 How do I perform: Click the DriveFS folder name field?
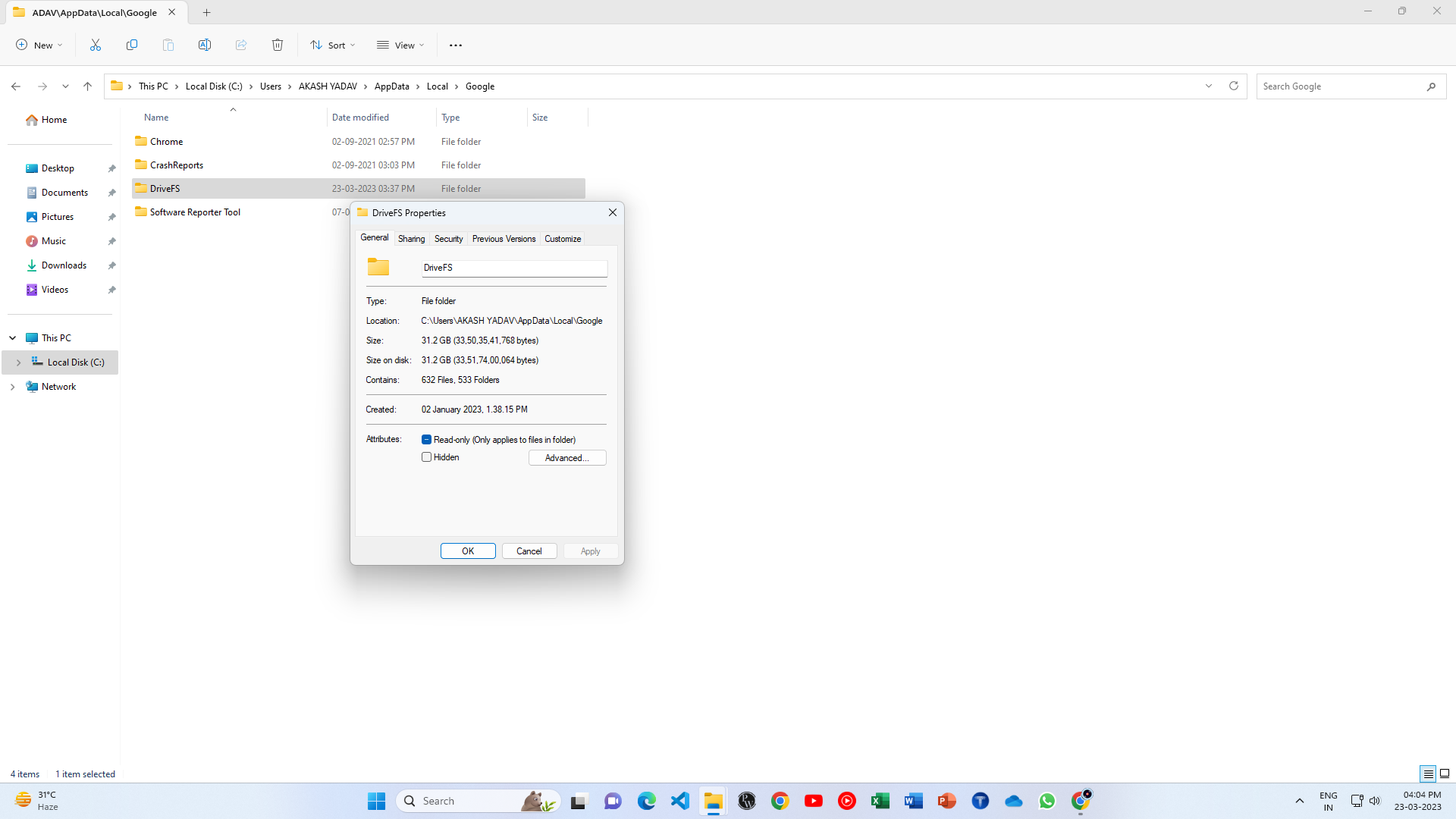[x=514, y=268]
